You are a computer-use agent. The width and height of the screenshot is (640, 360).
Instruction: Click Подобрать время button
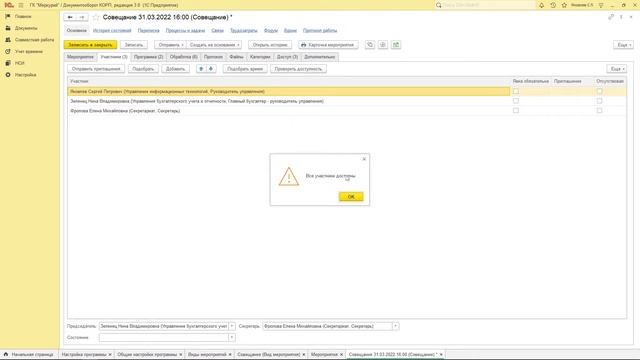245,69
